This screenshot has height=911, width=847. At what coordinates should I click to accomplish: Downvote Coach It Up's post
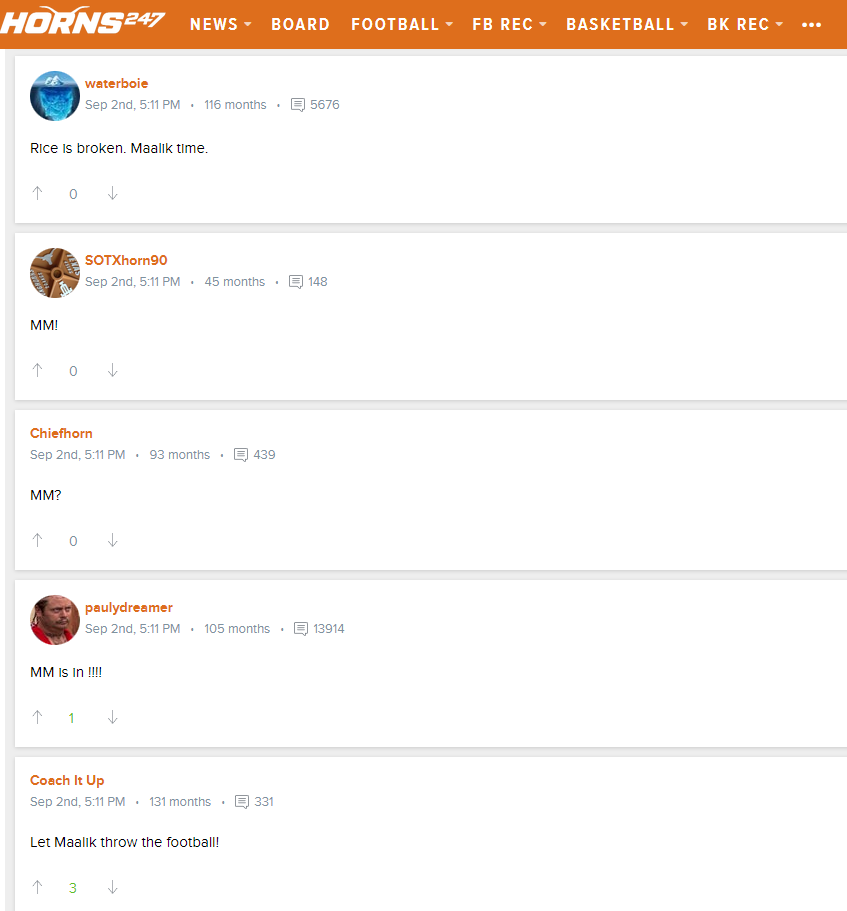point(113,887)
